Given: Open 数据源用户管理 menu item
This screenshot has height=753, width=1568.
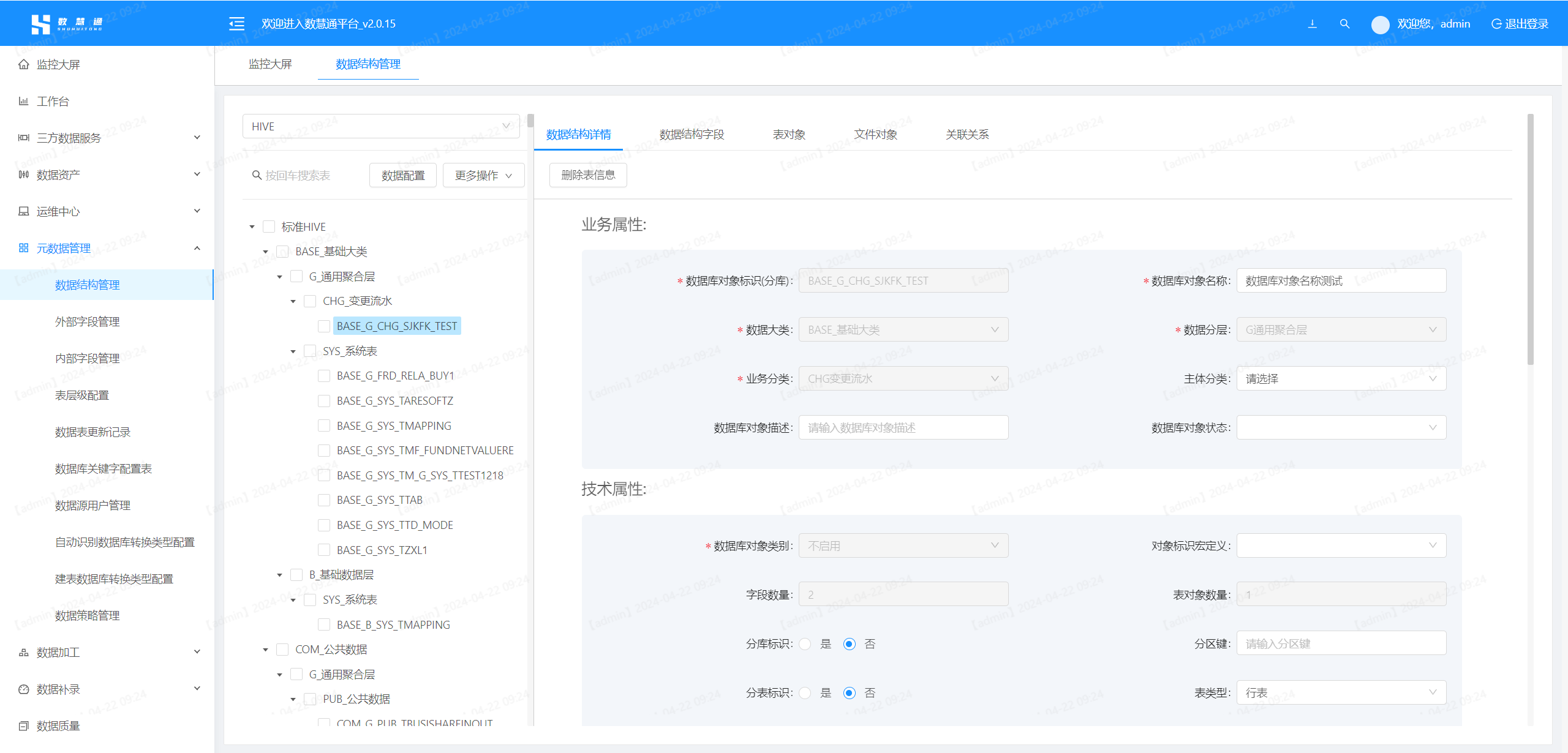Looking at the screenshot, I should (x=92, y=505).
